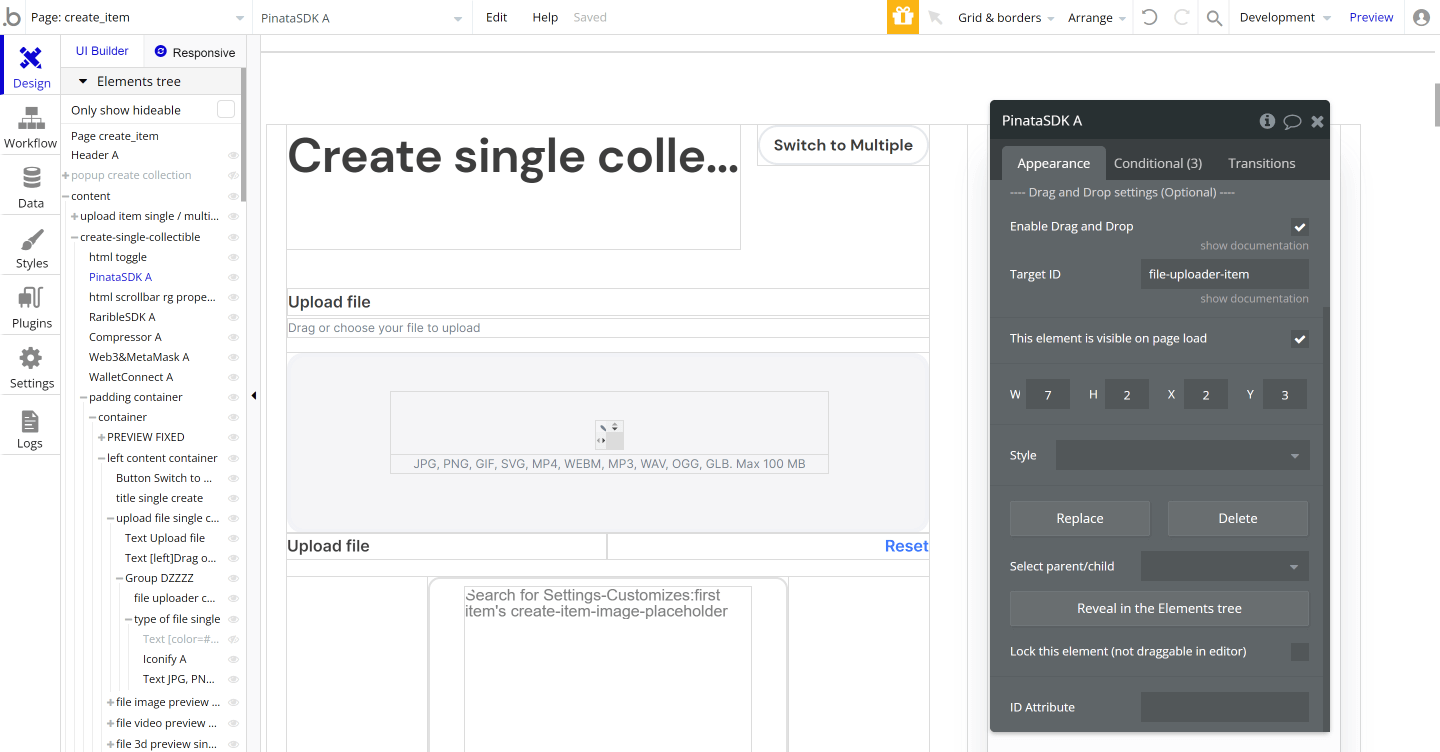Disable 'This element is visible on page load'
This screenshot has height=752, width=1440.
click(x=1299, y=339)
